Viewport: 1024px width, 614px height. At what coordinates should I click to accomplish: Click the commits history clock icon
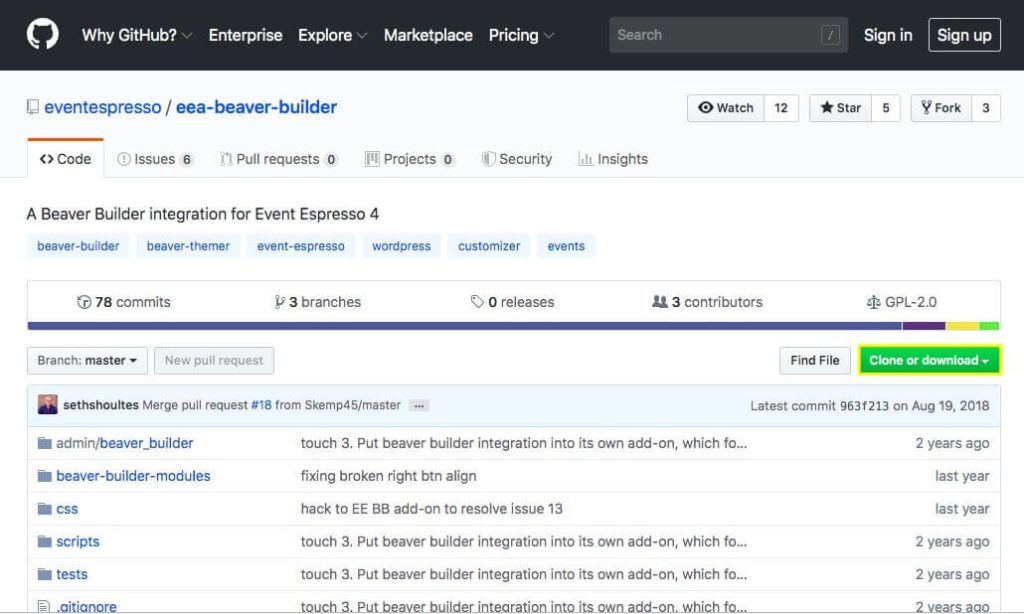click(84, 302)
